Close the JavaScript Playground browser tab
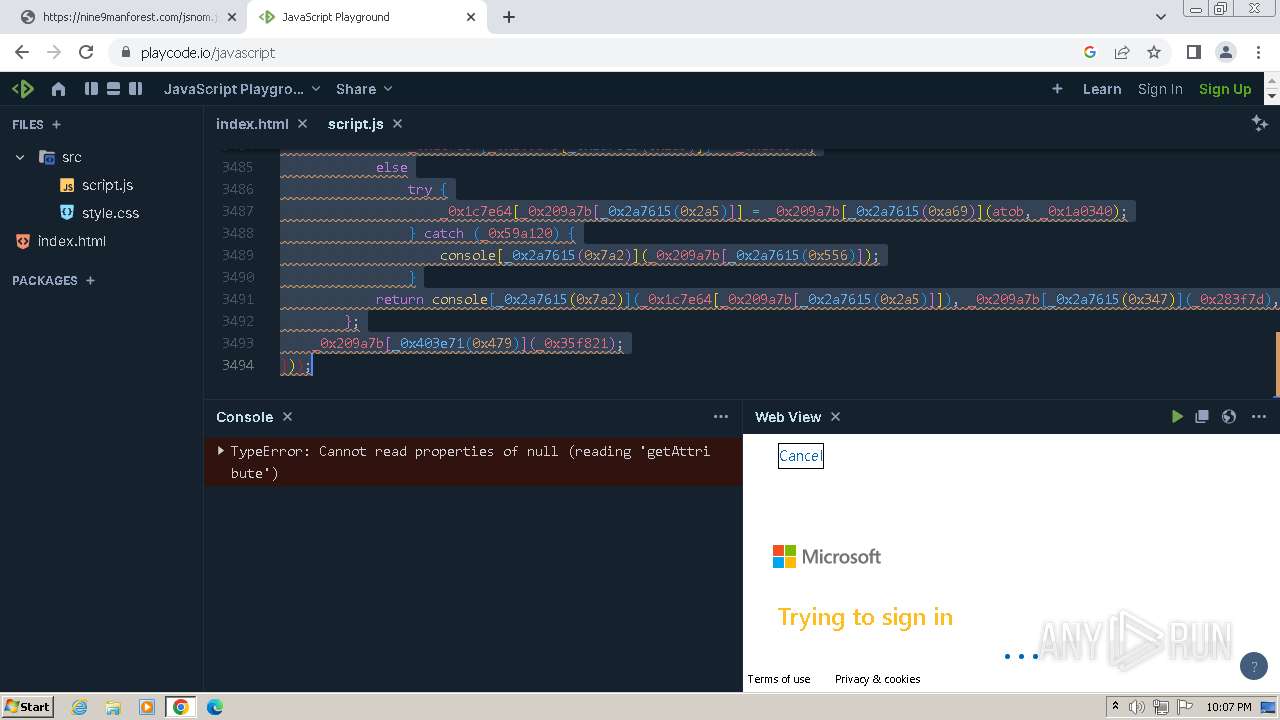 [472, 17]
